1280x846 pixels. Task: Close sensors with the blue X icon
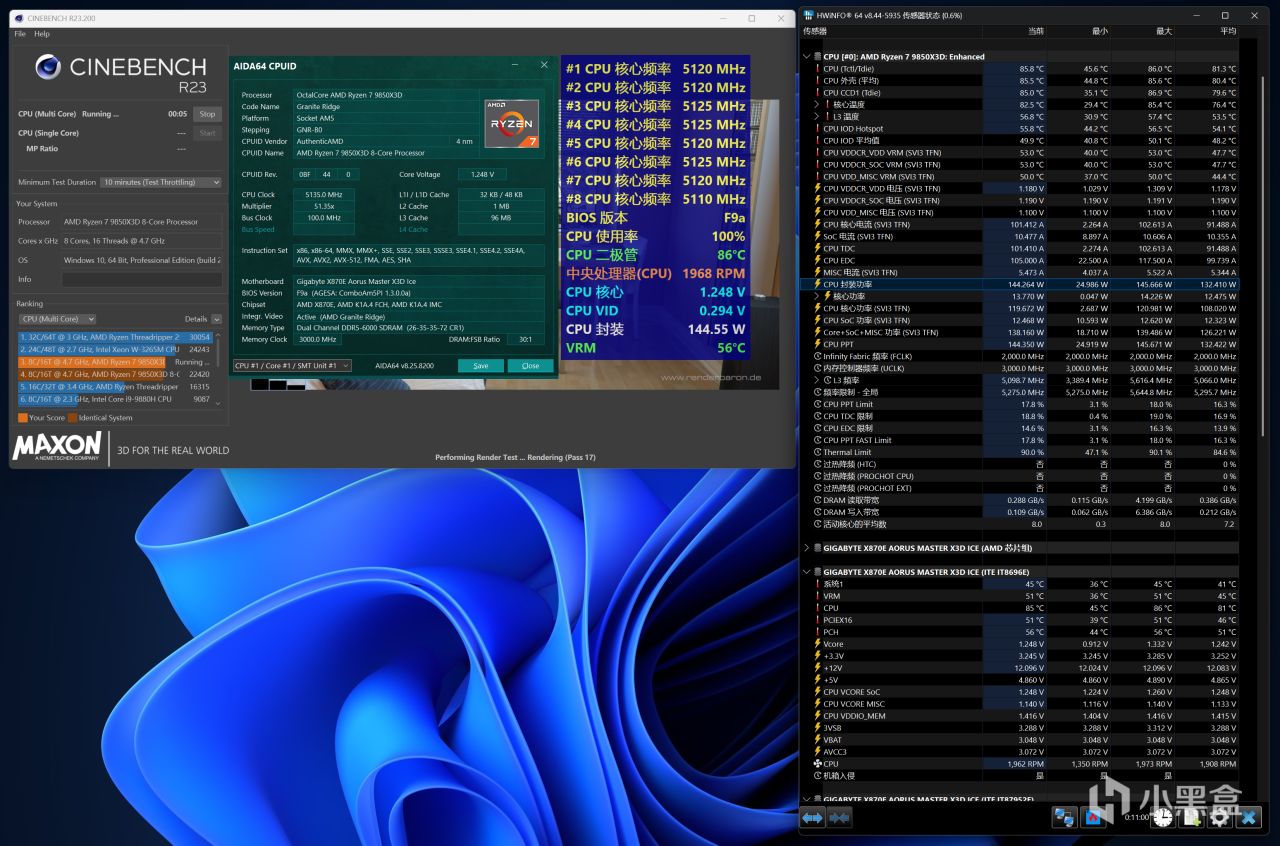point(1248,817)
